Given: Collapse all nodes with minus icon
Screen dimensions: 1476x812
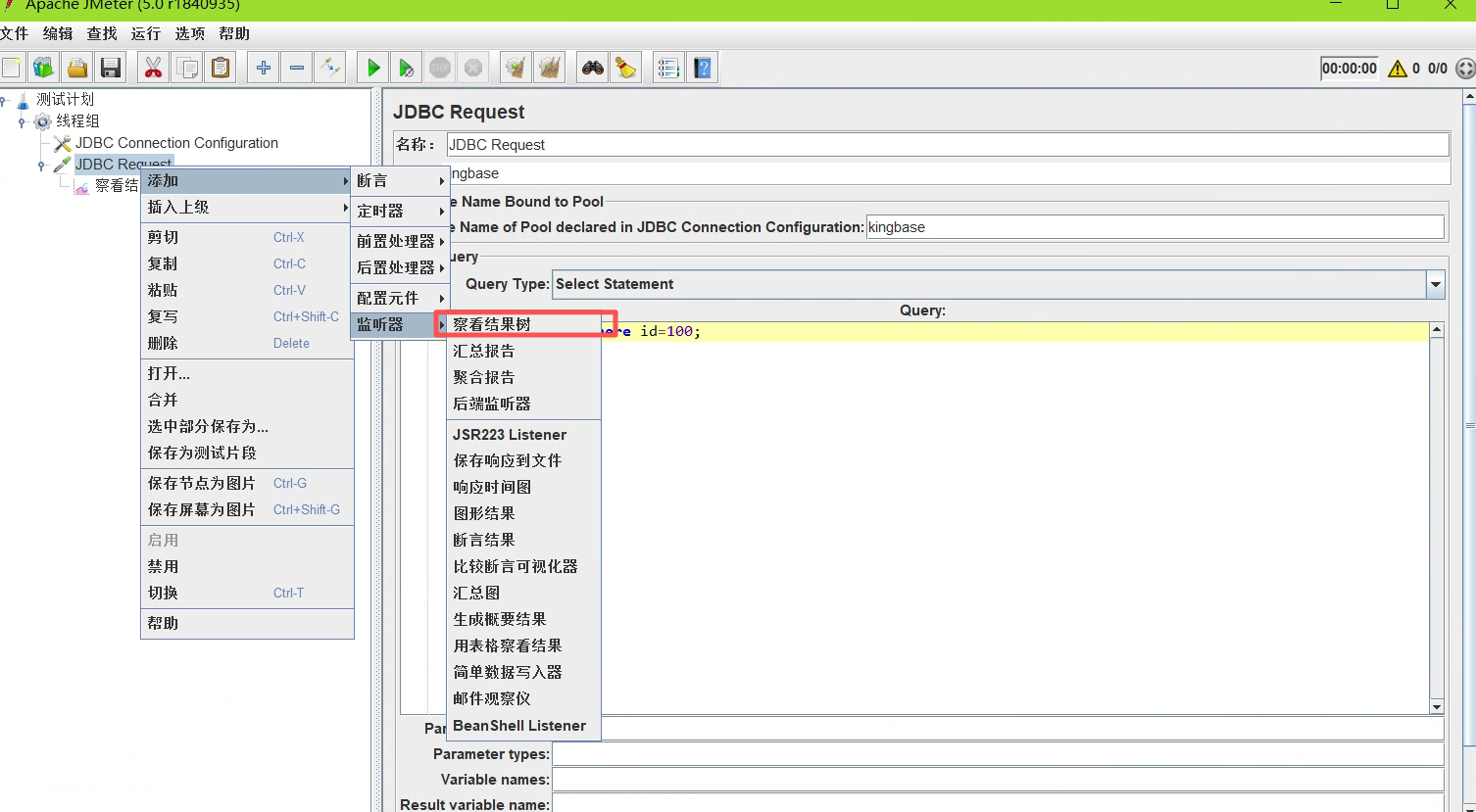Looking at the screenshot, I should 296,68.
